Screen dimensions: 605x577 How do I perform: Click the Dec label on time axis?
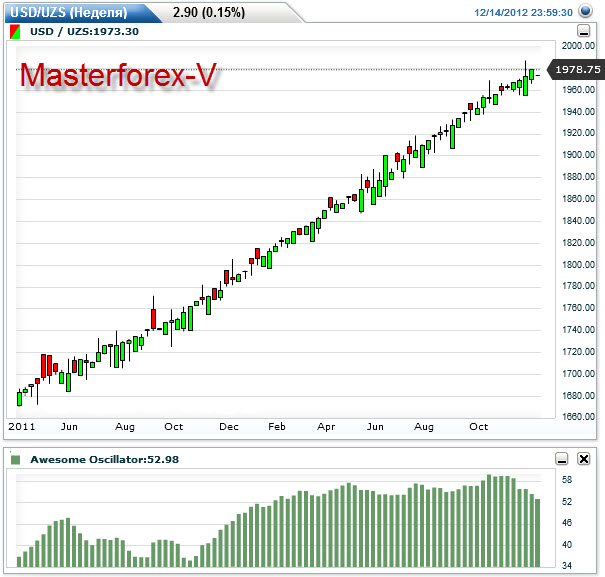(x=229, y=427)
